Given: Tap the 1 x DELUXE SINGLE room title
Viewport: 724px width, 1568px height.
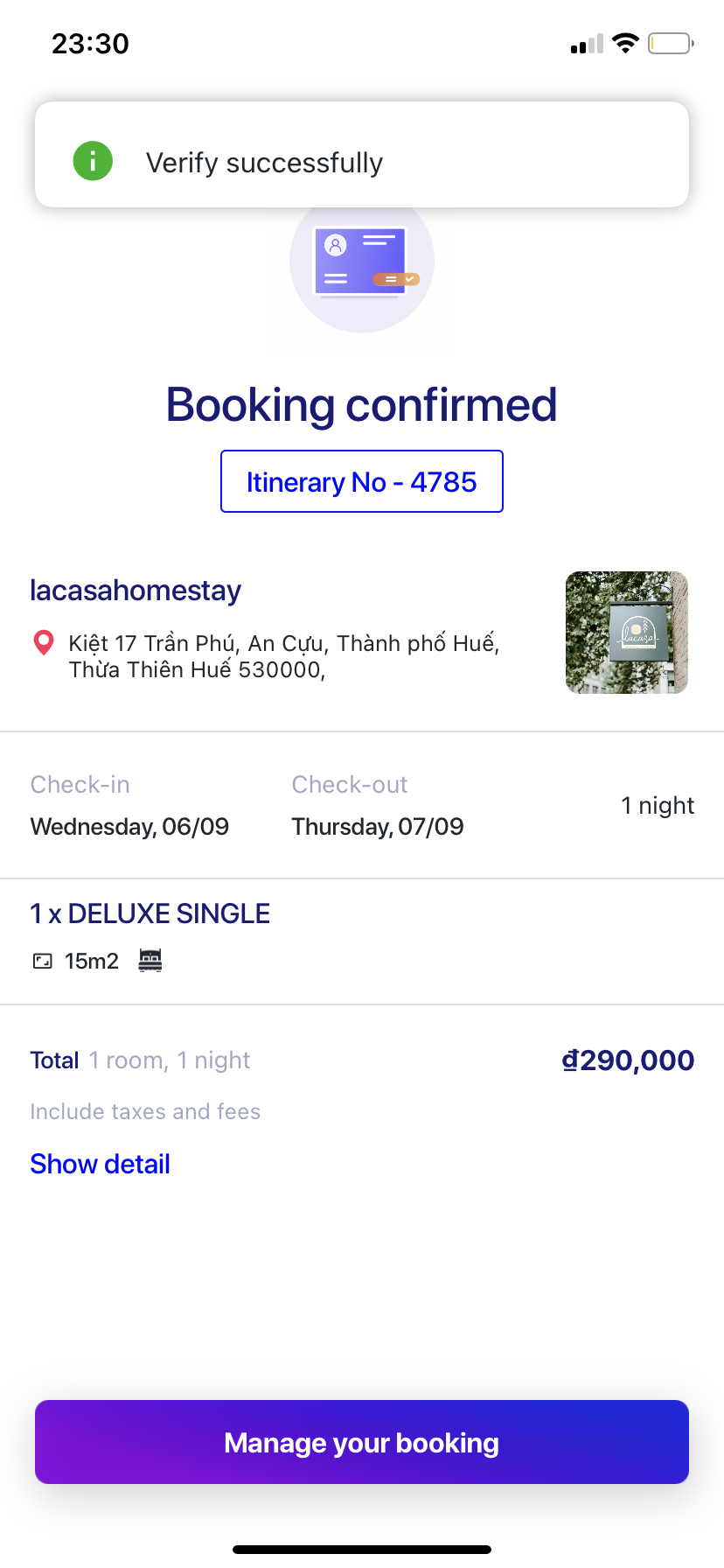Looking at the screenshot, I should coord(150,913).
